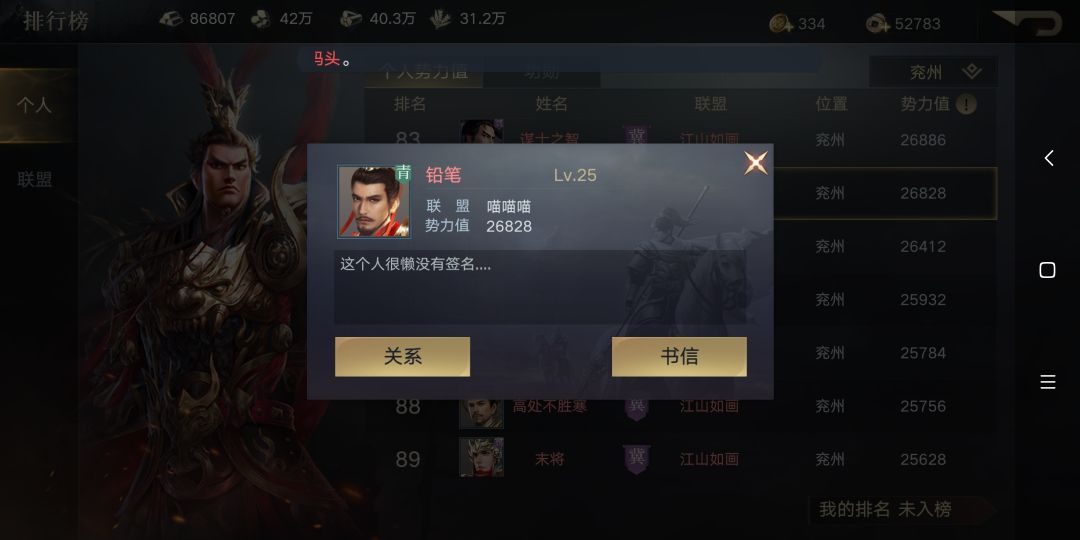Tap the stone resource icon showing 42万
This screenshot has width=1080, height=540.
(x=260, y=19)
